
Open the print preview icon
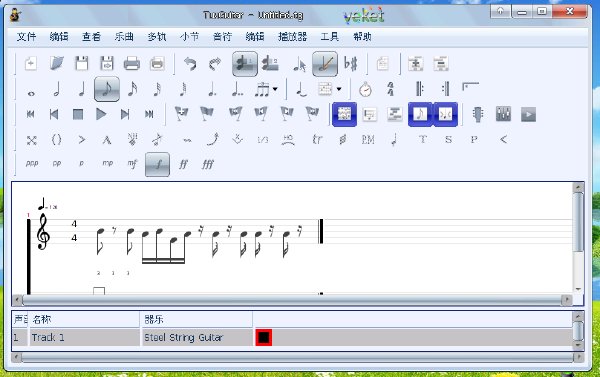point(157,64)
